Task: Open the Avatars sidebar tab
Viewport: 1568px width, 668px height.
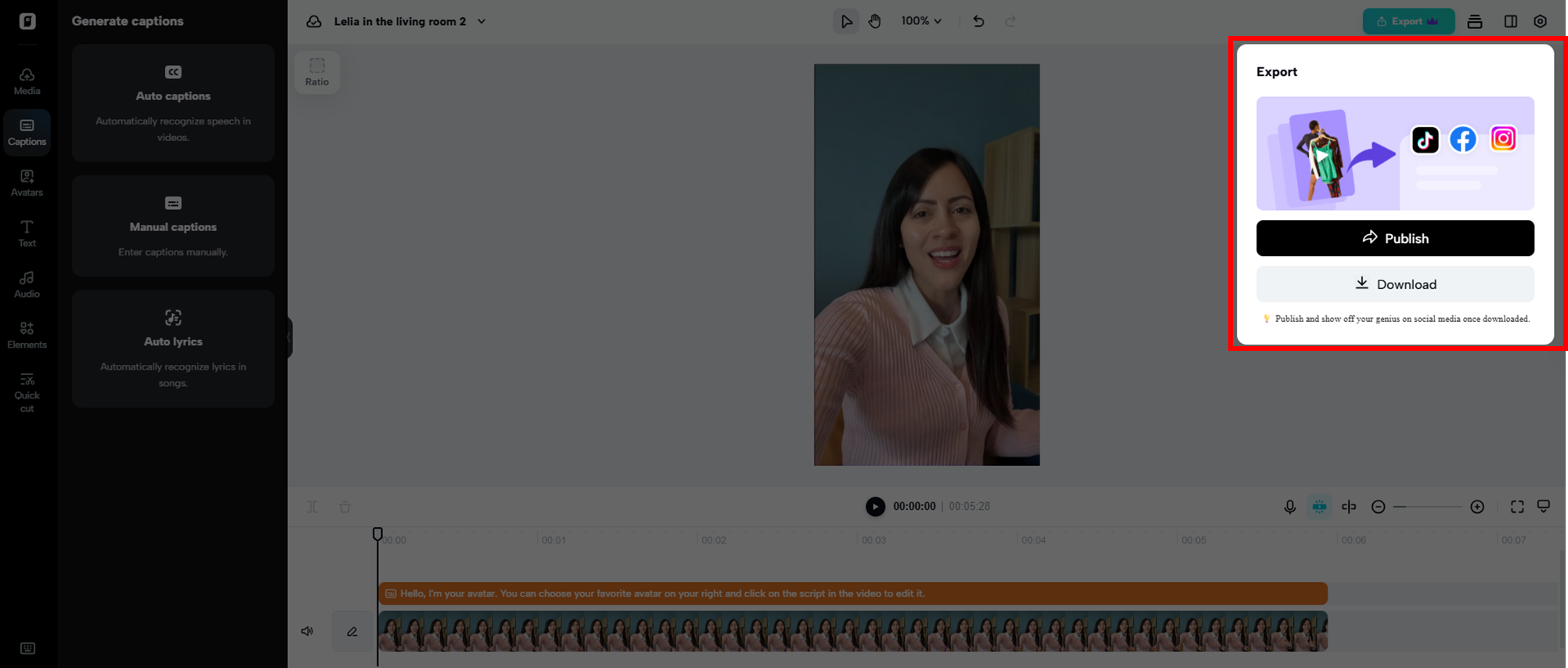Action: pos(27,183)
